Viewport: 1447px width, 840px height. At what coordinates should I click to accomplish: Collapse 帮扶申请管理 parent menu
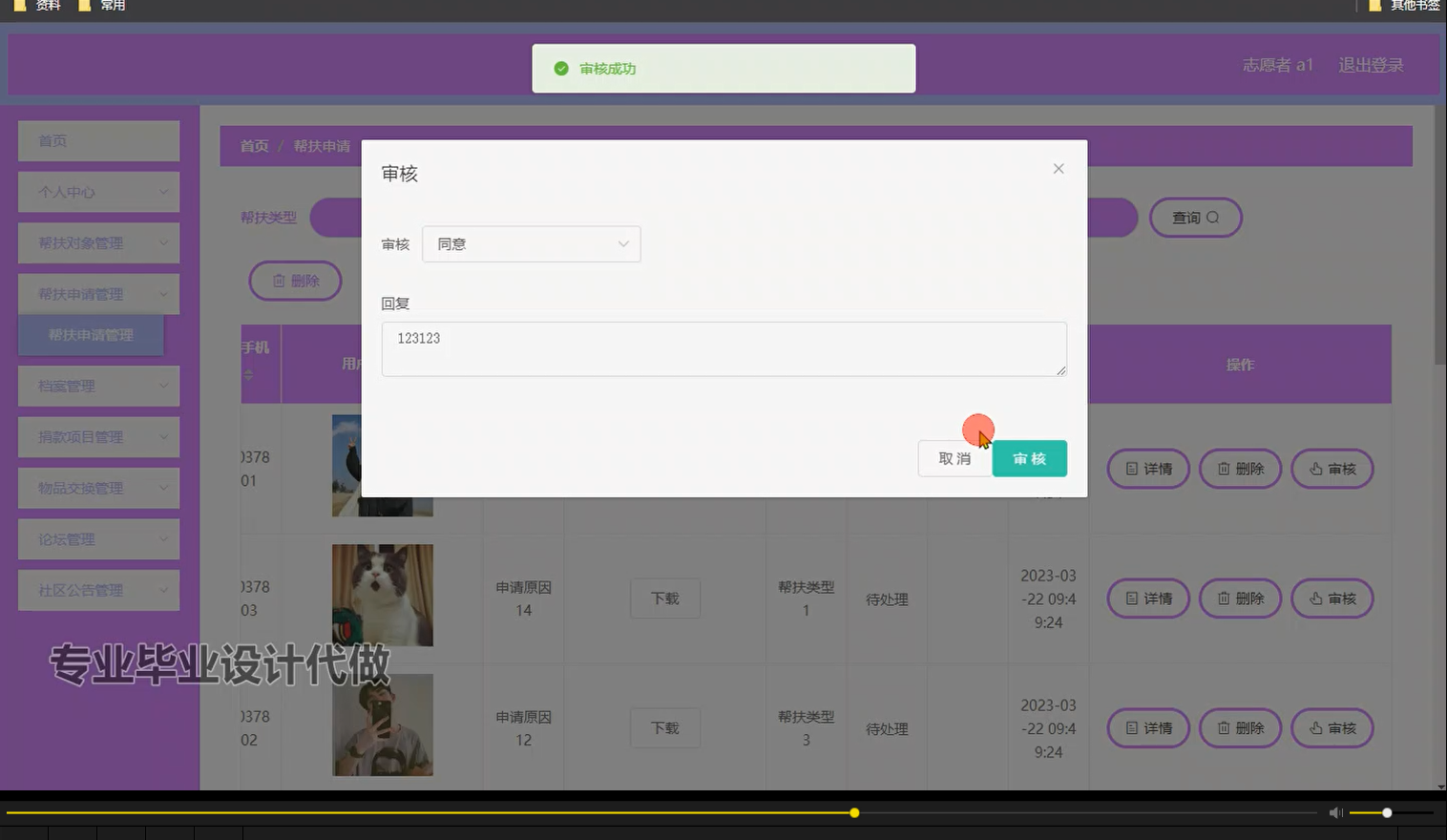point(99,294)
